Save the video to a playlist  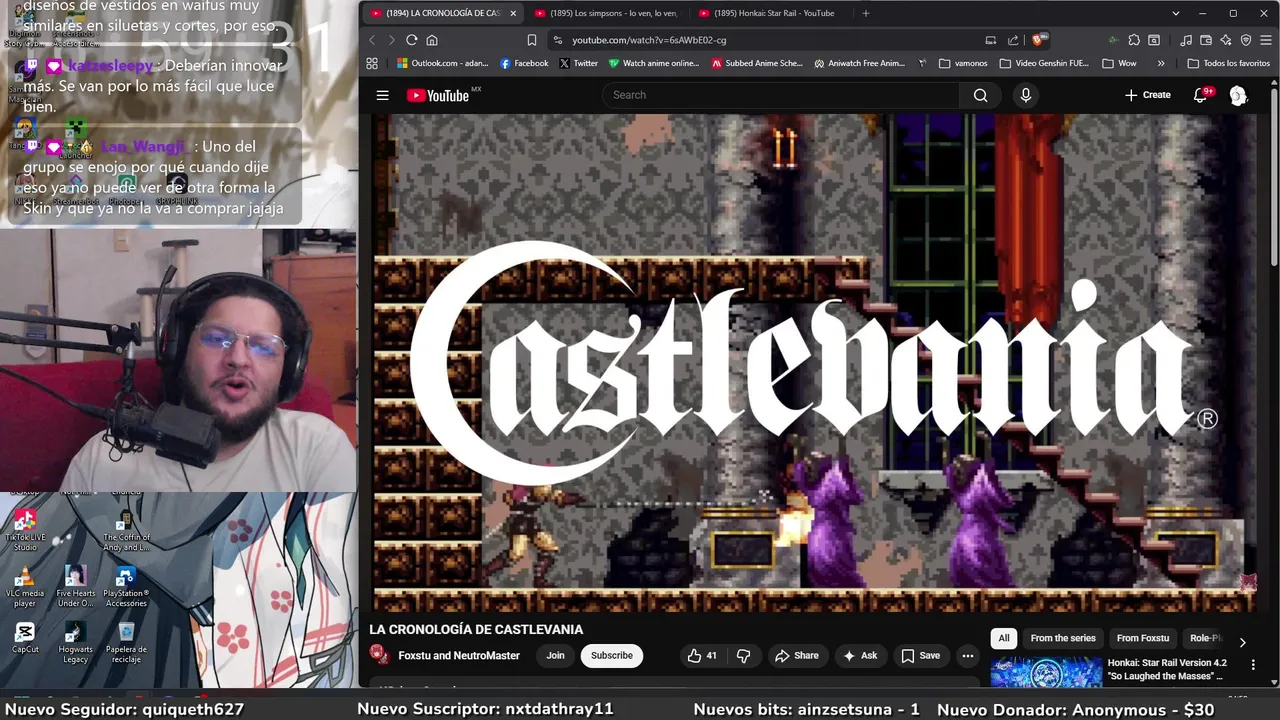point(920,656)
